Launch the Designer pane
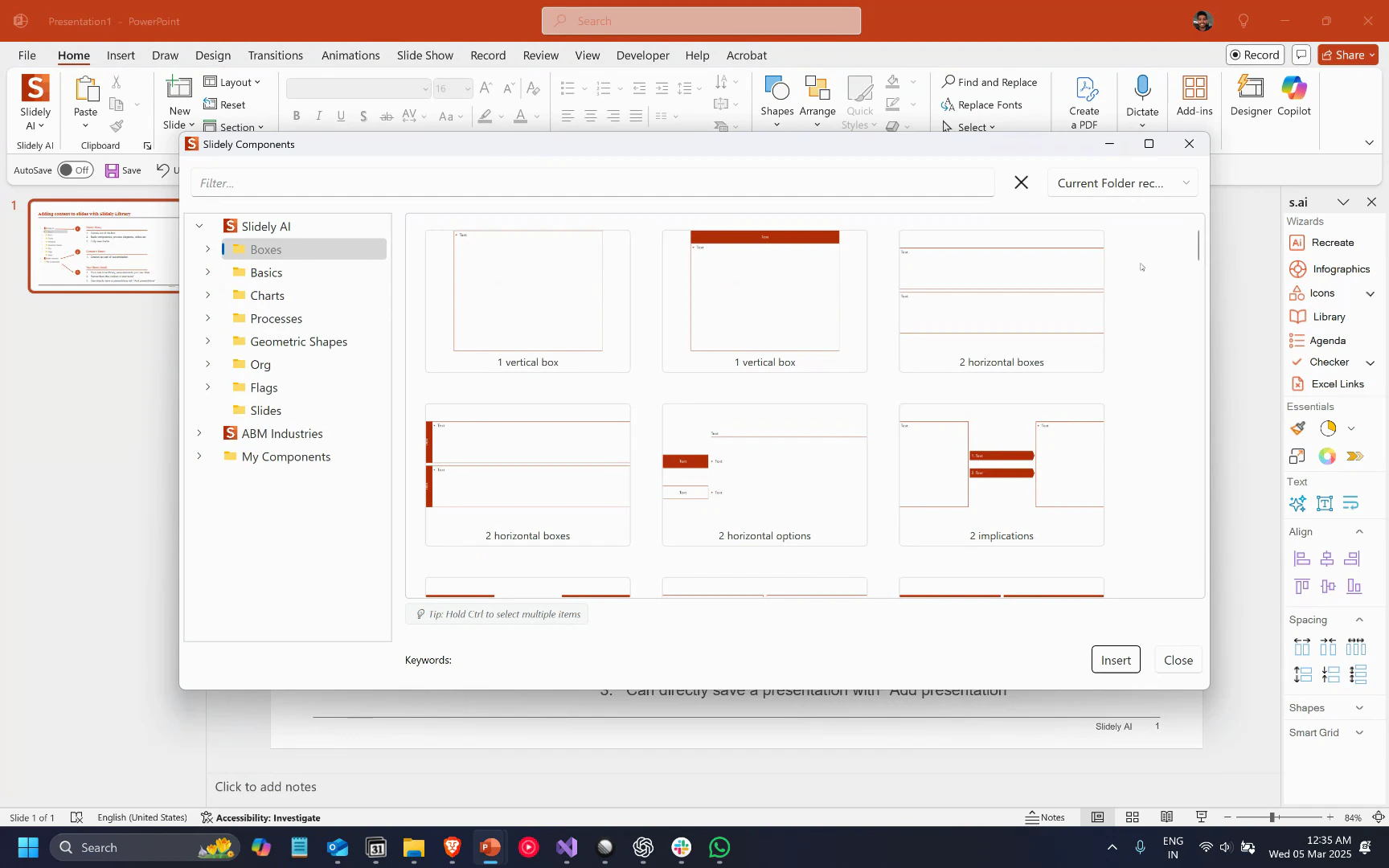This screenshot has height=868, width=1389. point(1250,96)
